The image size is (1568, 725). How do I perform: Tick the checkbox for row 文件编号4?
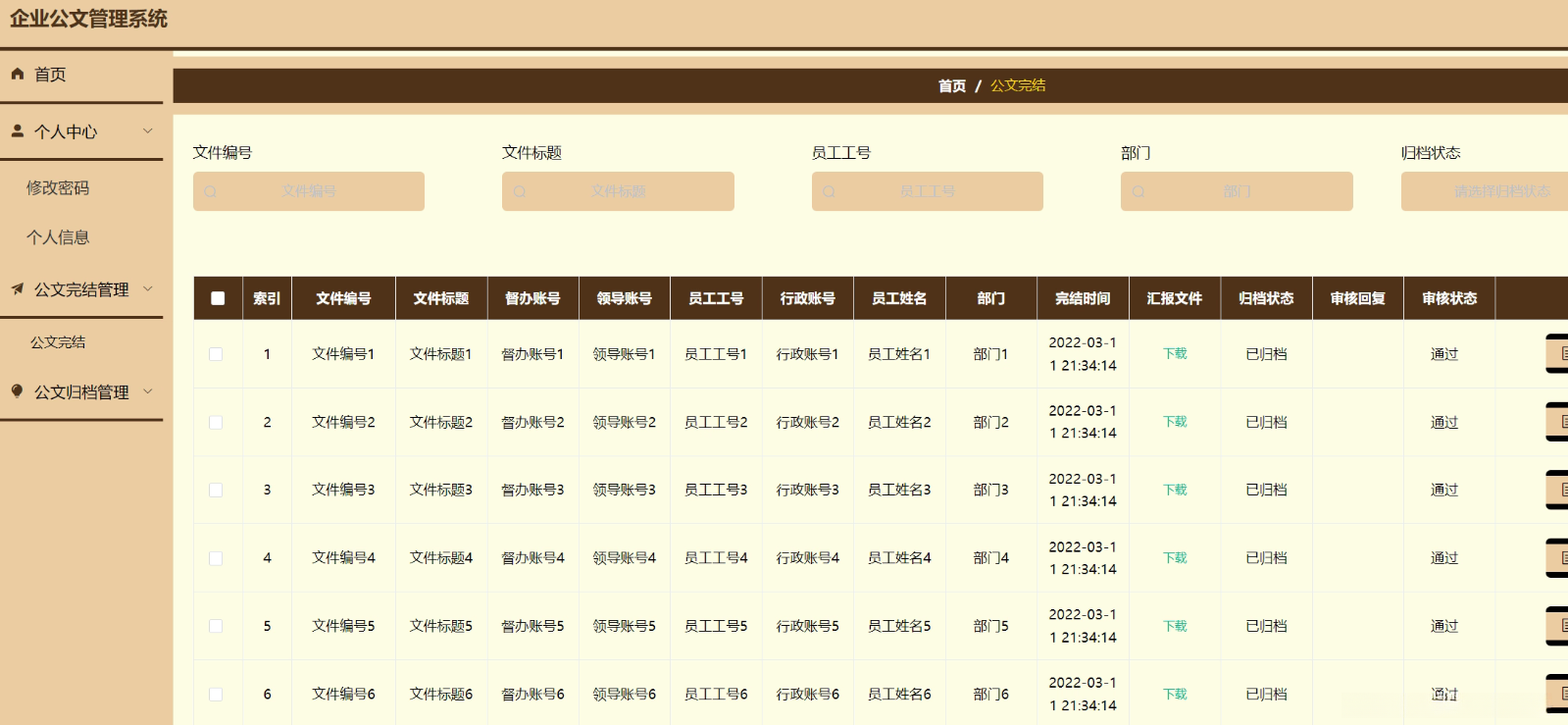[216, 558]
